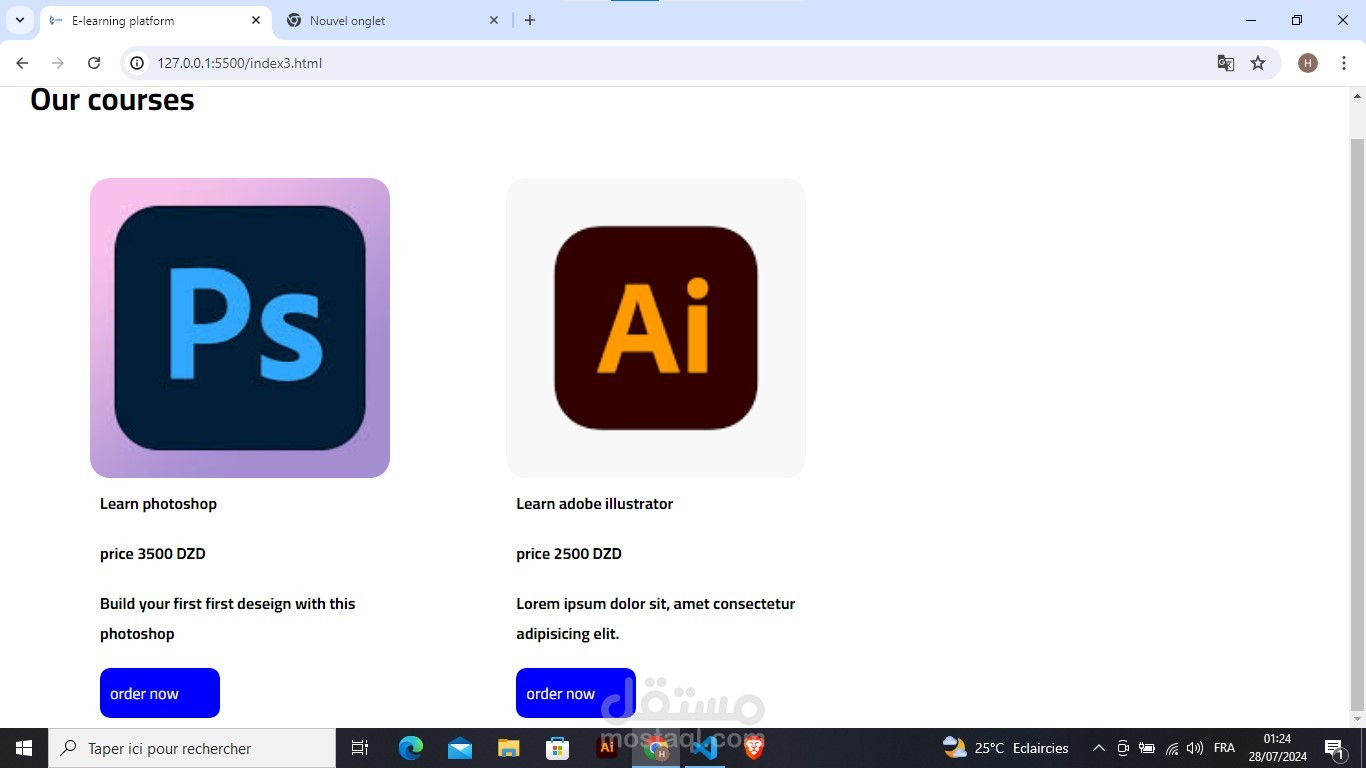Image resolution: width=1366 pixels, height=768 pixels.
Task: Click the "Learn photoshop" title
Action: point(158,504)
